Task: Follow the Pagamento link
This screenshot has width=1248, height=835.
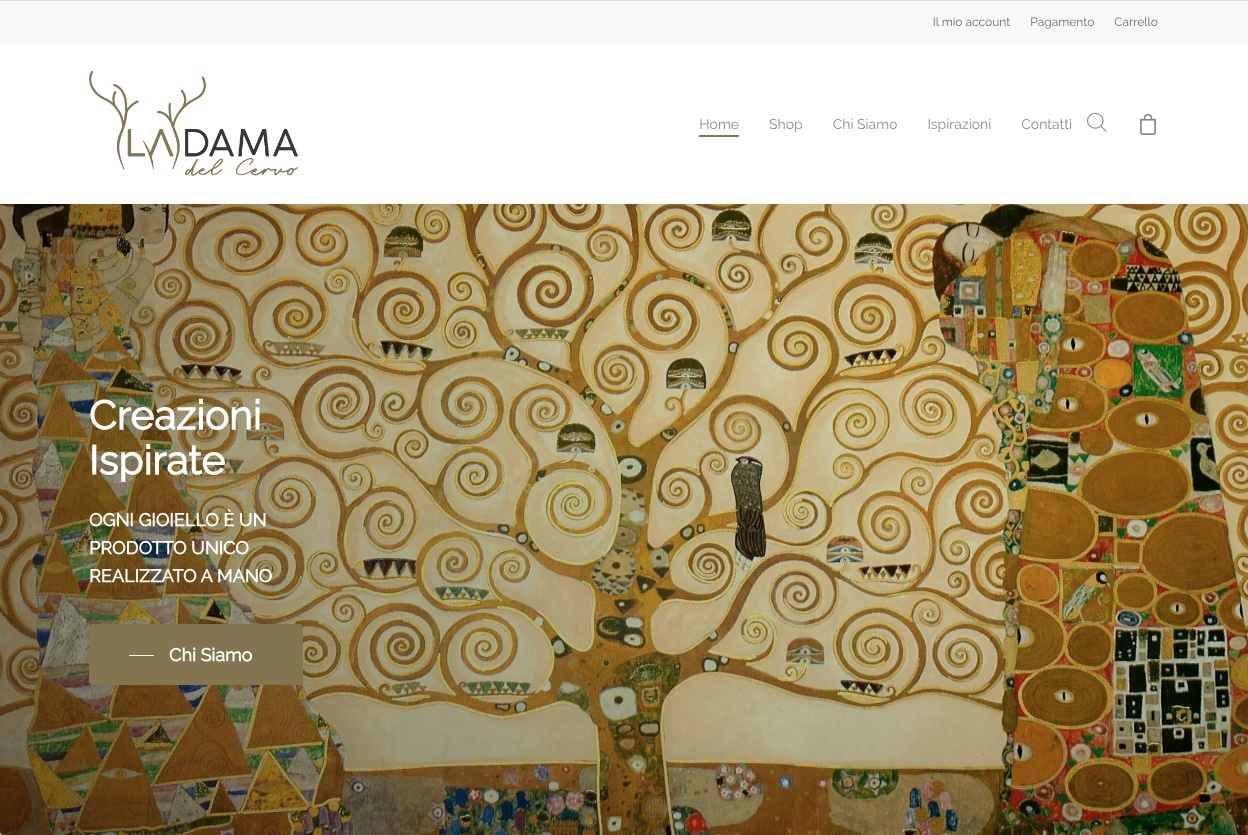Action: 1062,22
